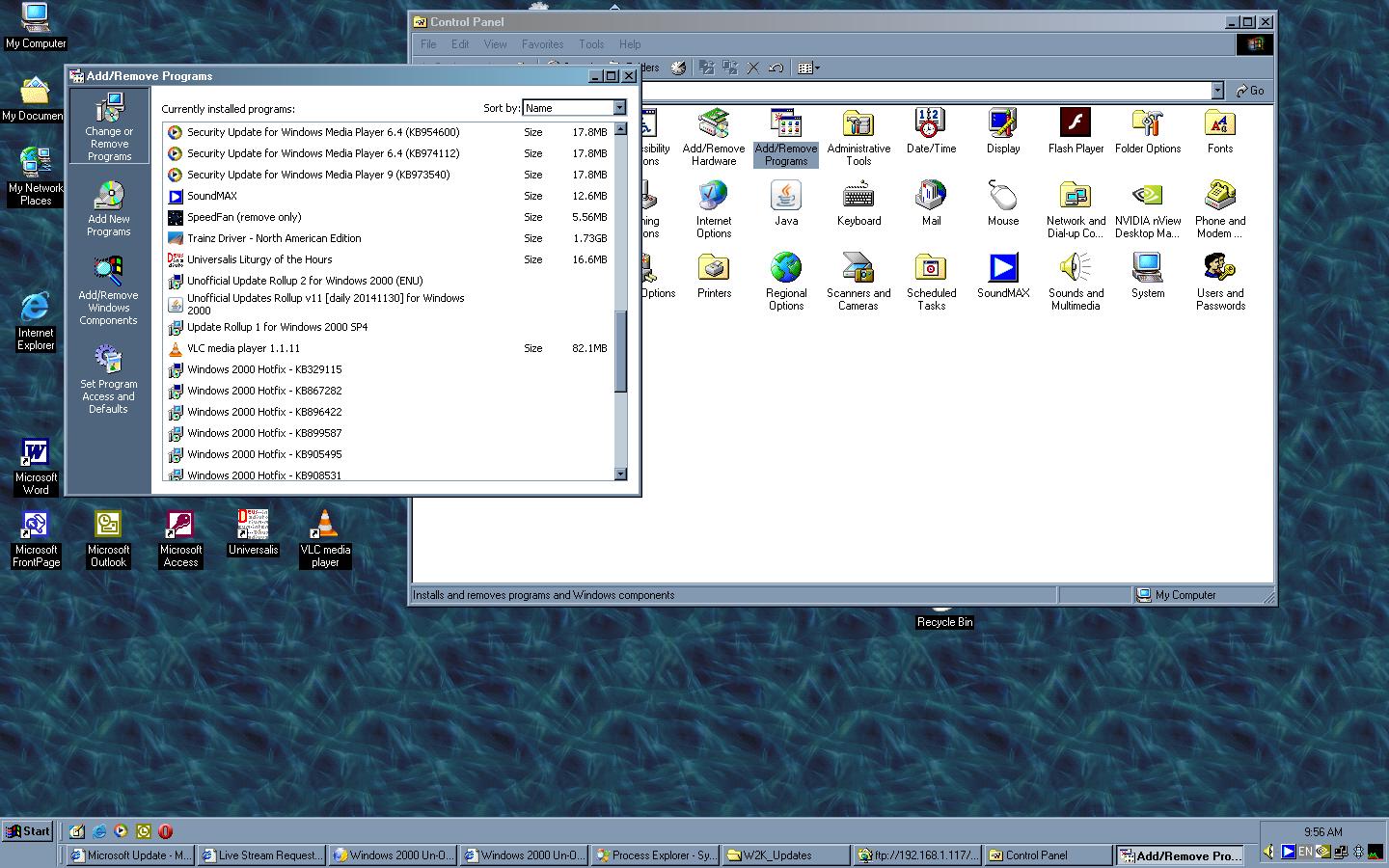Open Add/Remove Hardware in Control Panel
The image size is (1389, 868).
coord(714,137)
